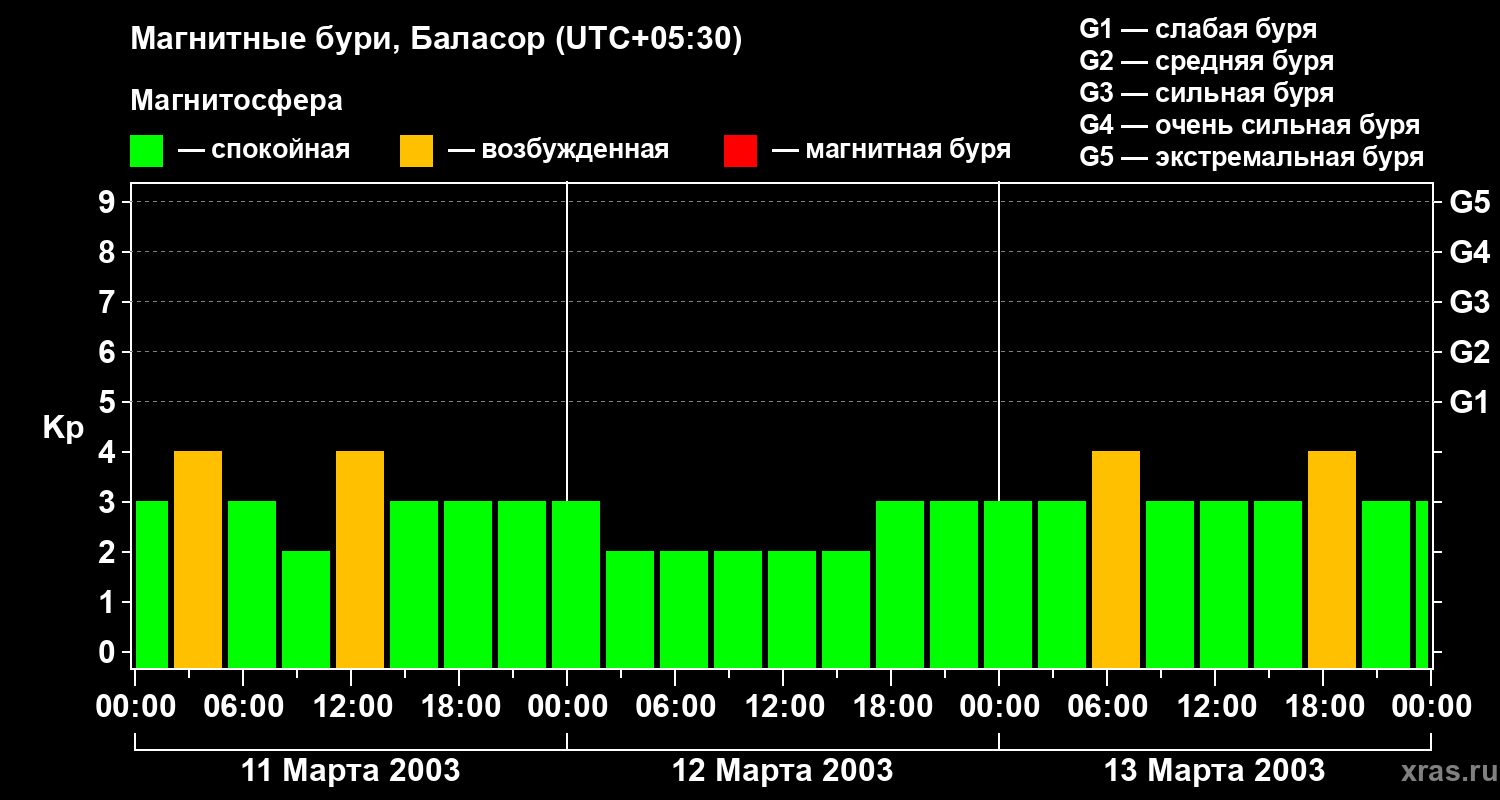Click the "12:00" time label under 12 Марта
The height and width of the screenshot is (800, 1500).
click(x=783, y=707)
